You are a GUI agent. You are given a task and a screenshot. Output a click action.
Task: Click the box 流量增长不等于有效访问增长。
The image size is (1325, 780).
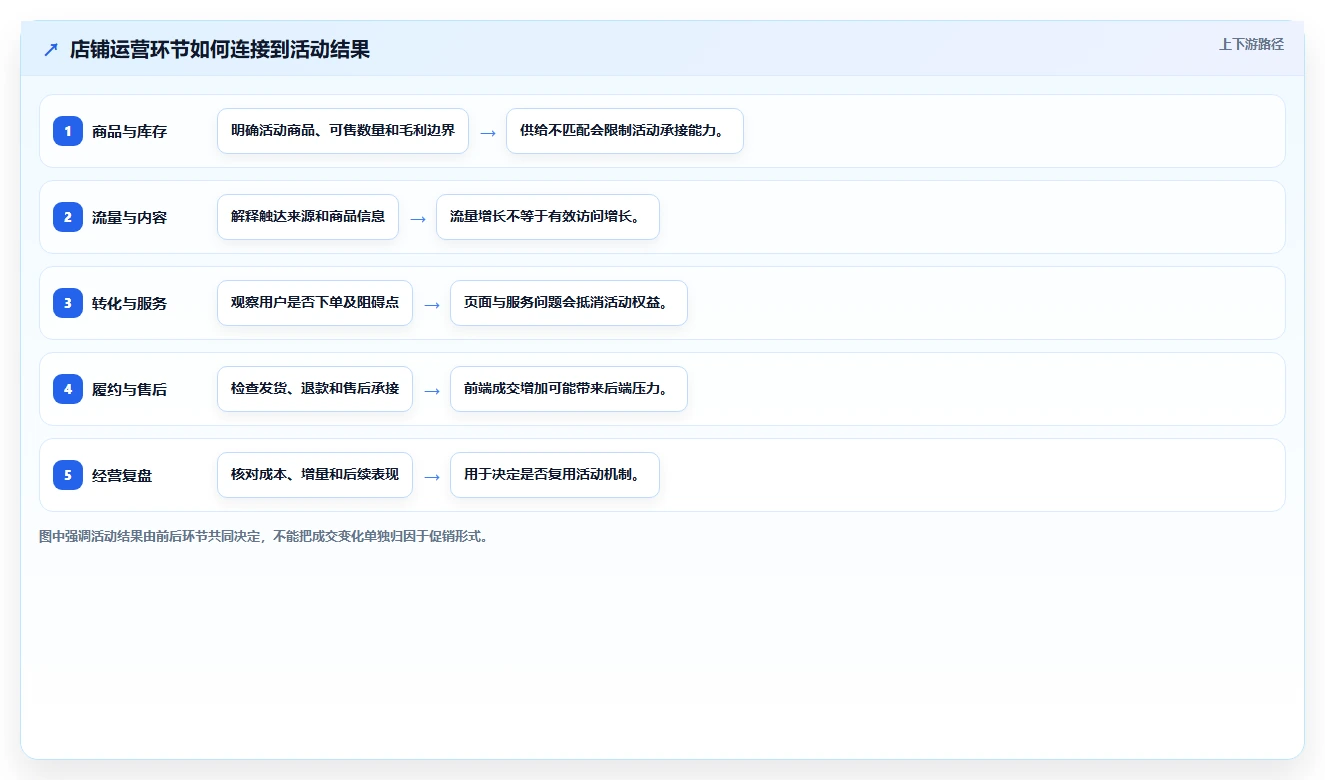[x=548, y=217]
